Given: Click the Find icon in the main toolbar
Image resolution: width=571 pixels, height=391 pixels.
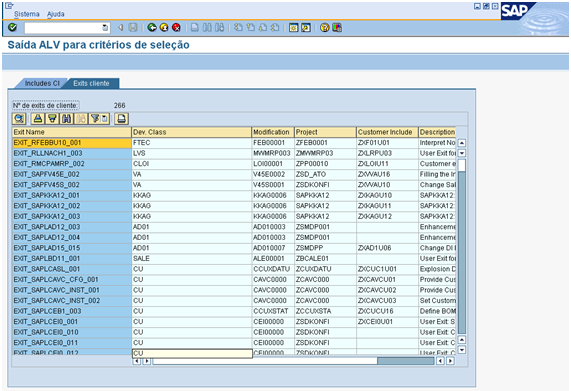Looking at the screenshot, I should point(207,27).
